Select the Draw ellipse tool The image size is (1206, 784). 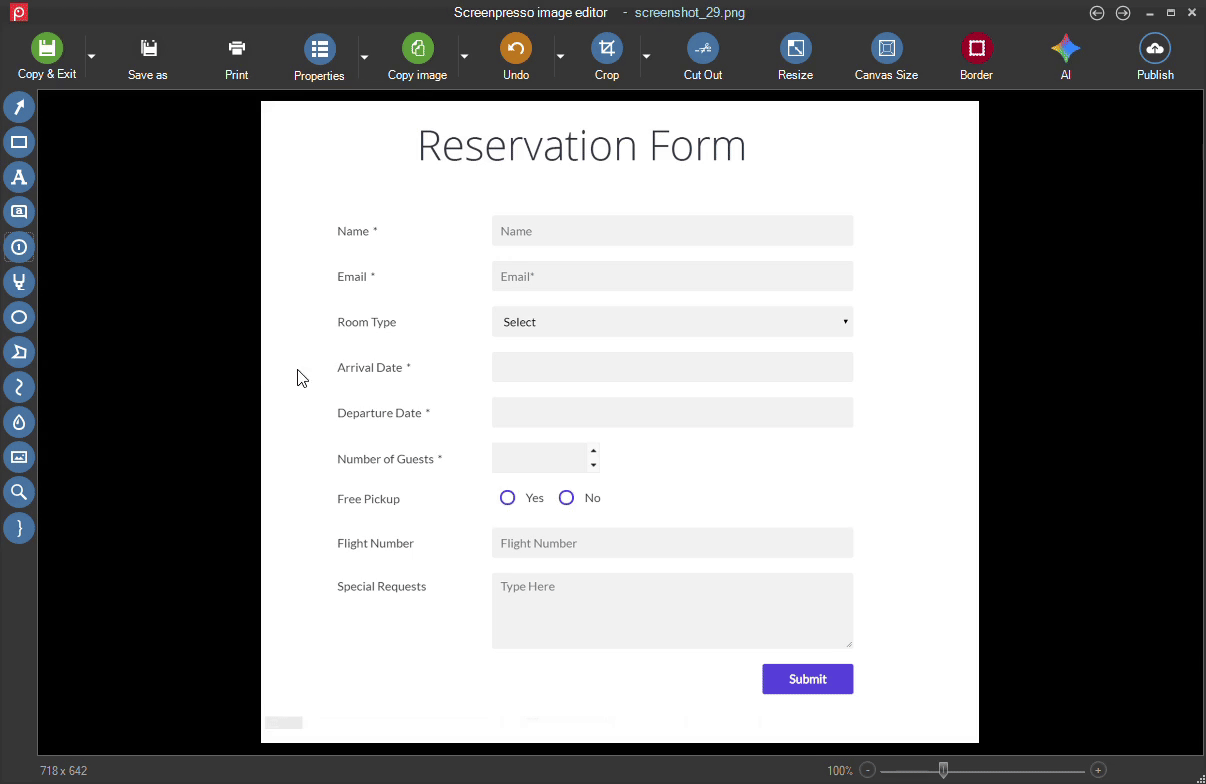coord(19,317)
